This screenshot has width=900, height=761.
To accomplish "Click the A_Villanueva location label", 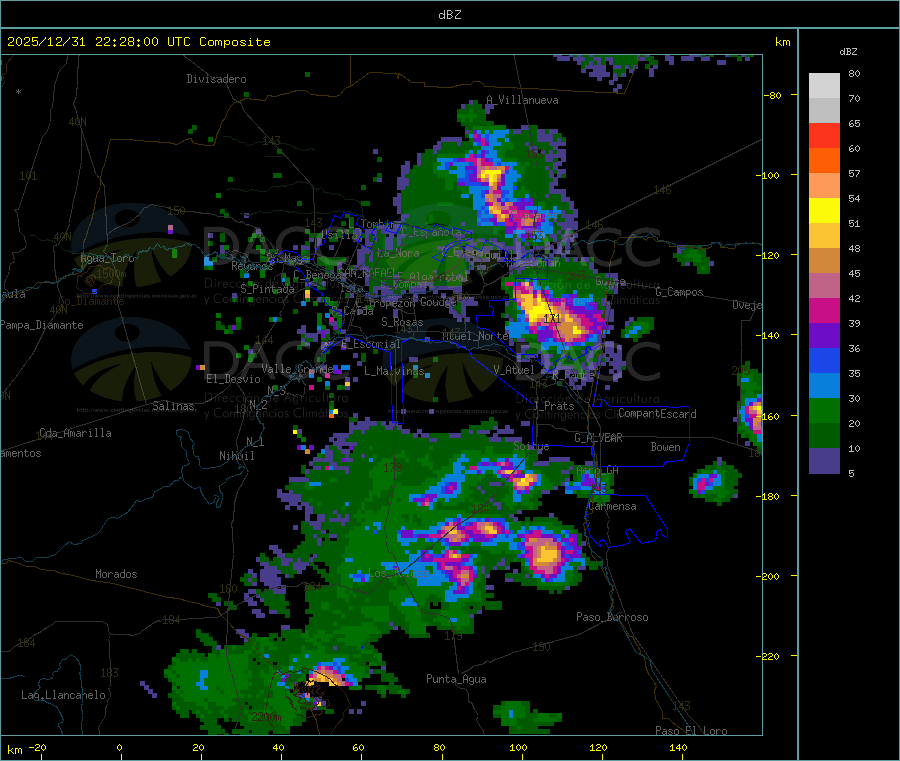I will 522,100.
